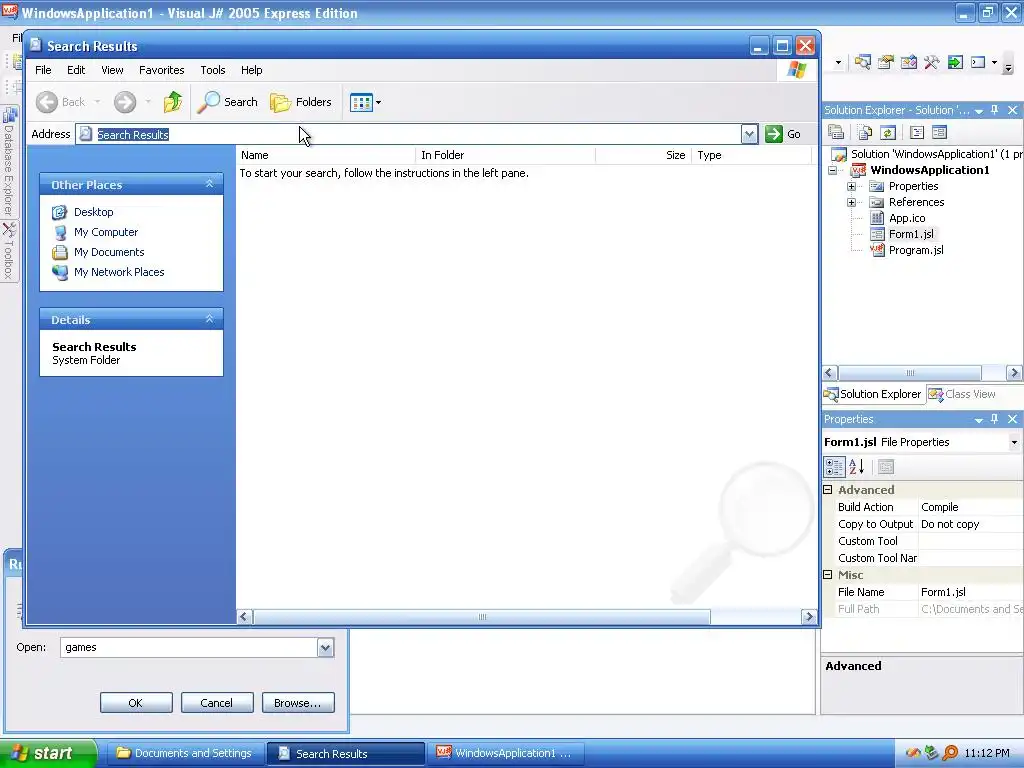Screen dimensions: 1024x768
Task: Open Desktop in Other Places
Action: [93, 212]
